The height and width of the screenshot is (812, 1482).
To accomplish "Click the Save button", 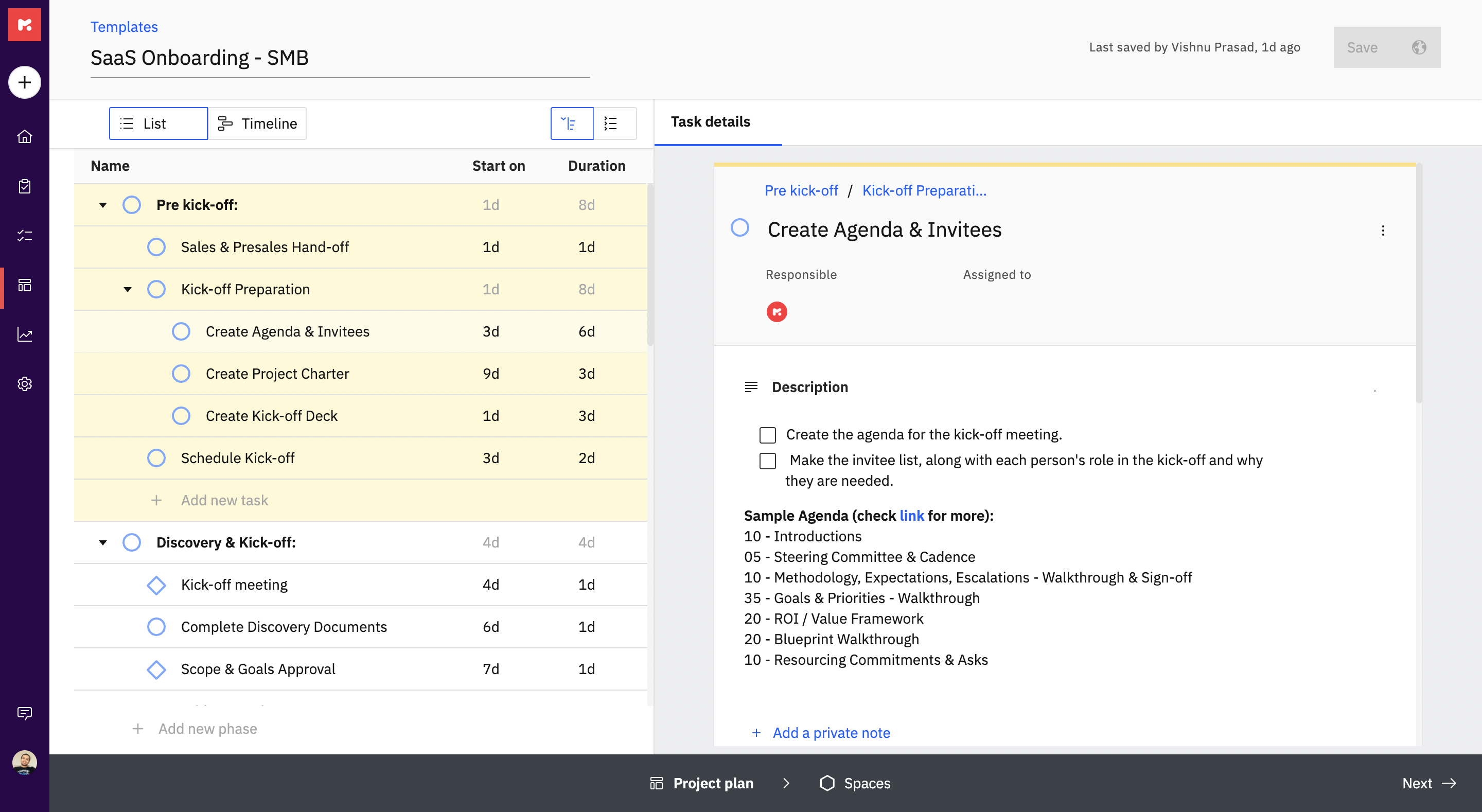I will click(x=1362, y=47).
